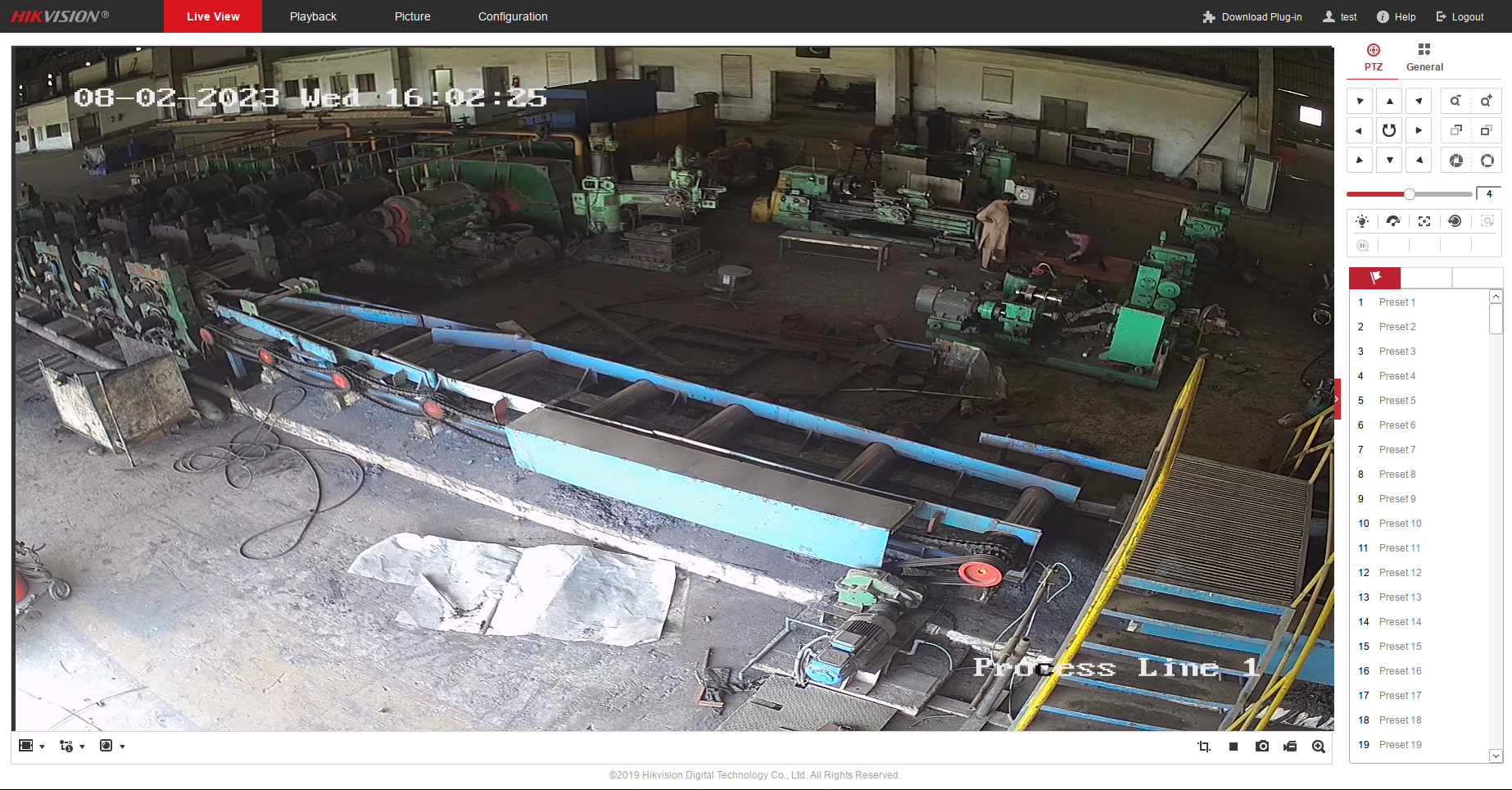1512x790 pixels.
Task: Switch to the Playback tab
Action: pos(313,16)
